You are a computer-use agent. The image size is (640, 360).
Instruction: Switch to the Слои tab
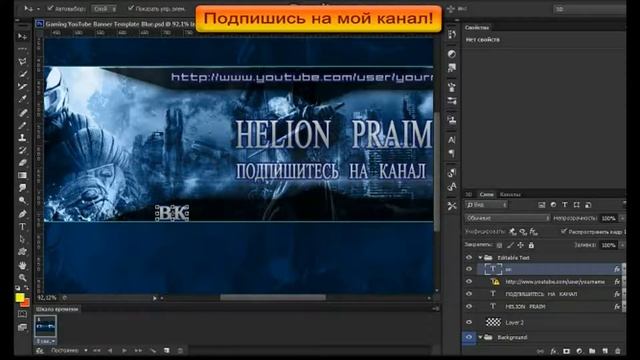point(486,195)
